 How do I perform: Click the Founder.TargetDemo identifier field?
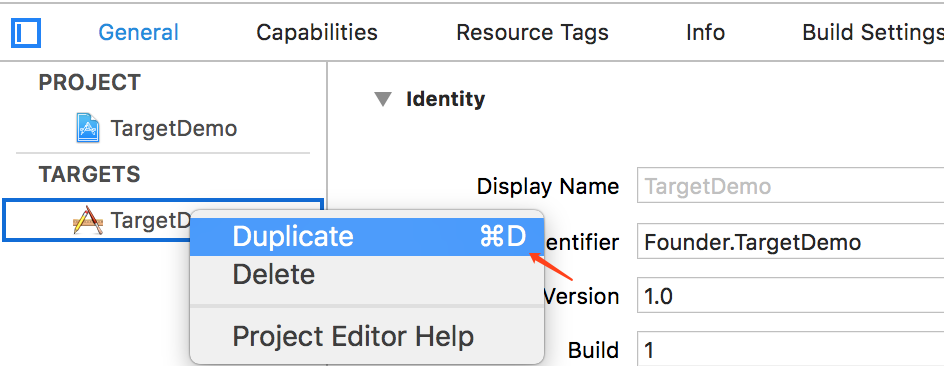point(790,242)
